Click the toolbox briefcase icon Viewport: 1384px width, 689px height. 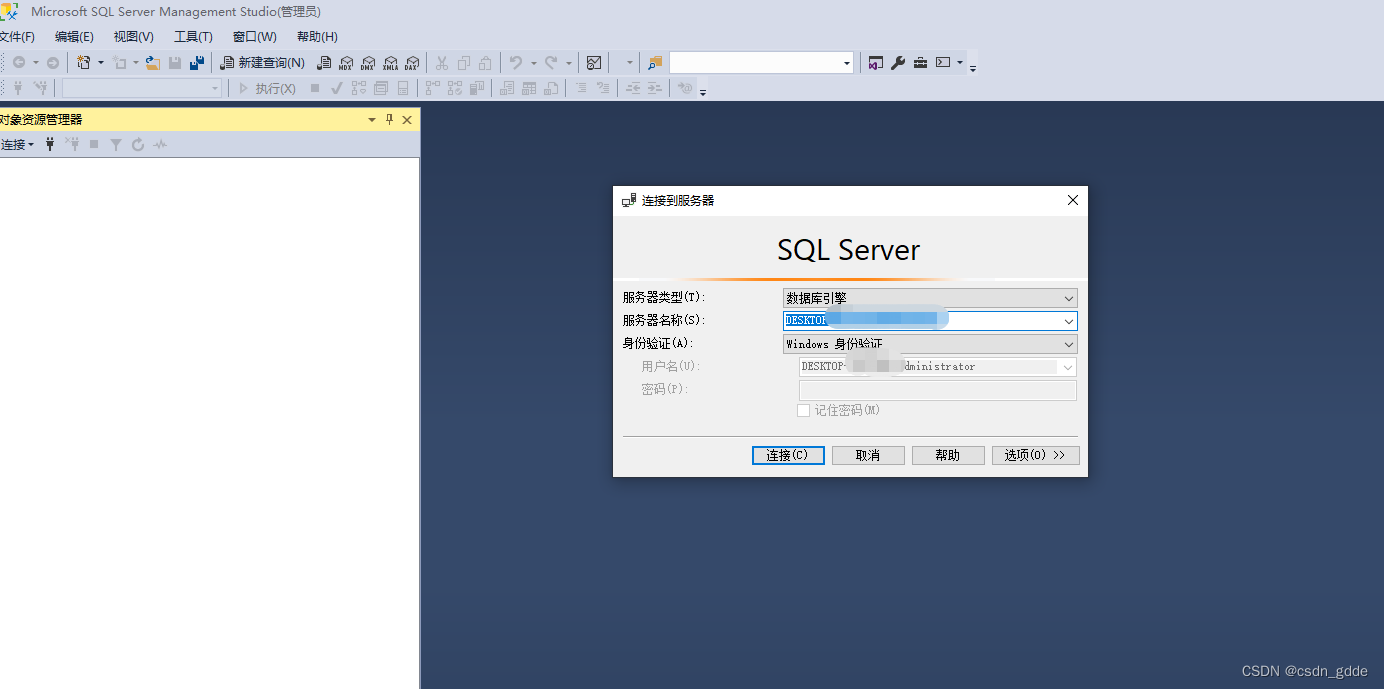920,62
